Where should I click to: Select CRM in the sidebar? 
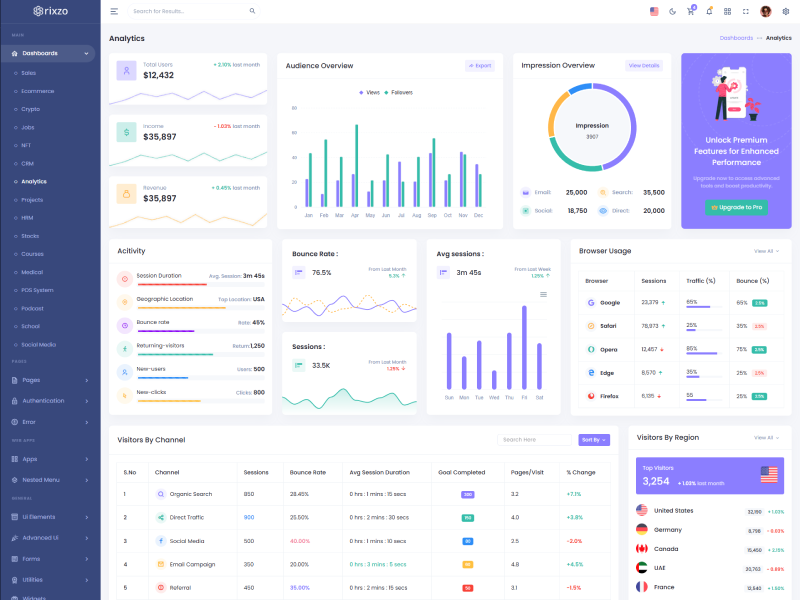click(x=28, y=163)
